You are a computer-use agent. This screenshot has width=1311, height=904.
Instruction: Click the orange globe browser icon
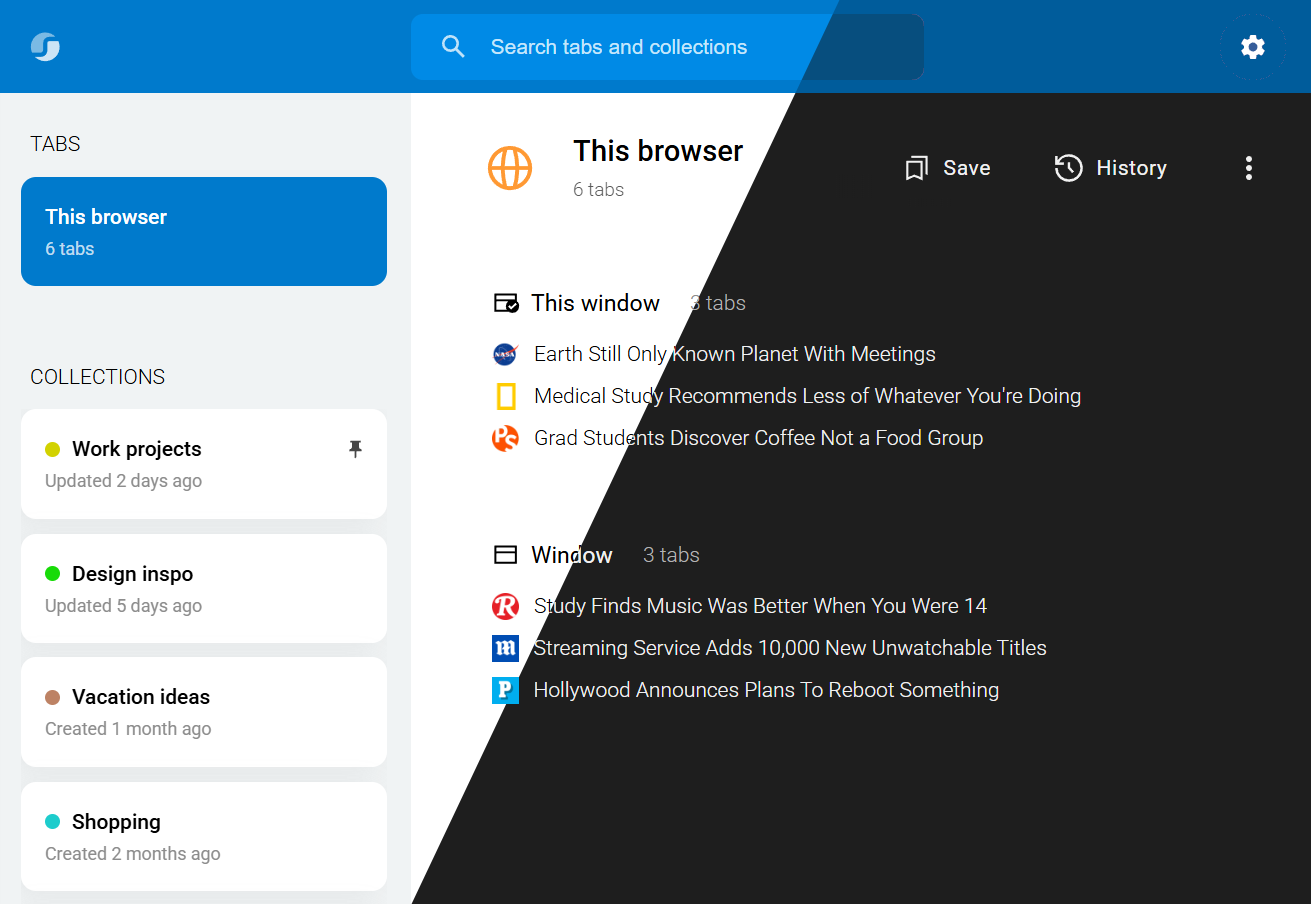click(x=510, y=167)
